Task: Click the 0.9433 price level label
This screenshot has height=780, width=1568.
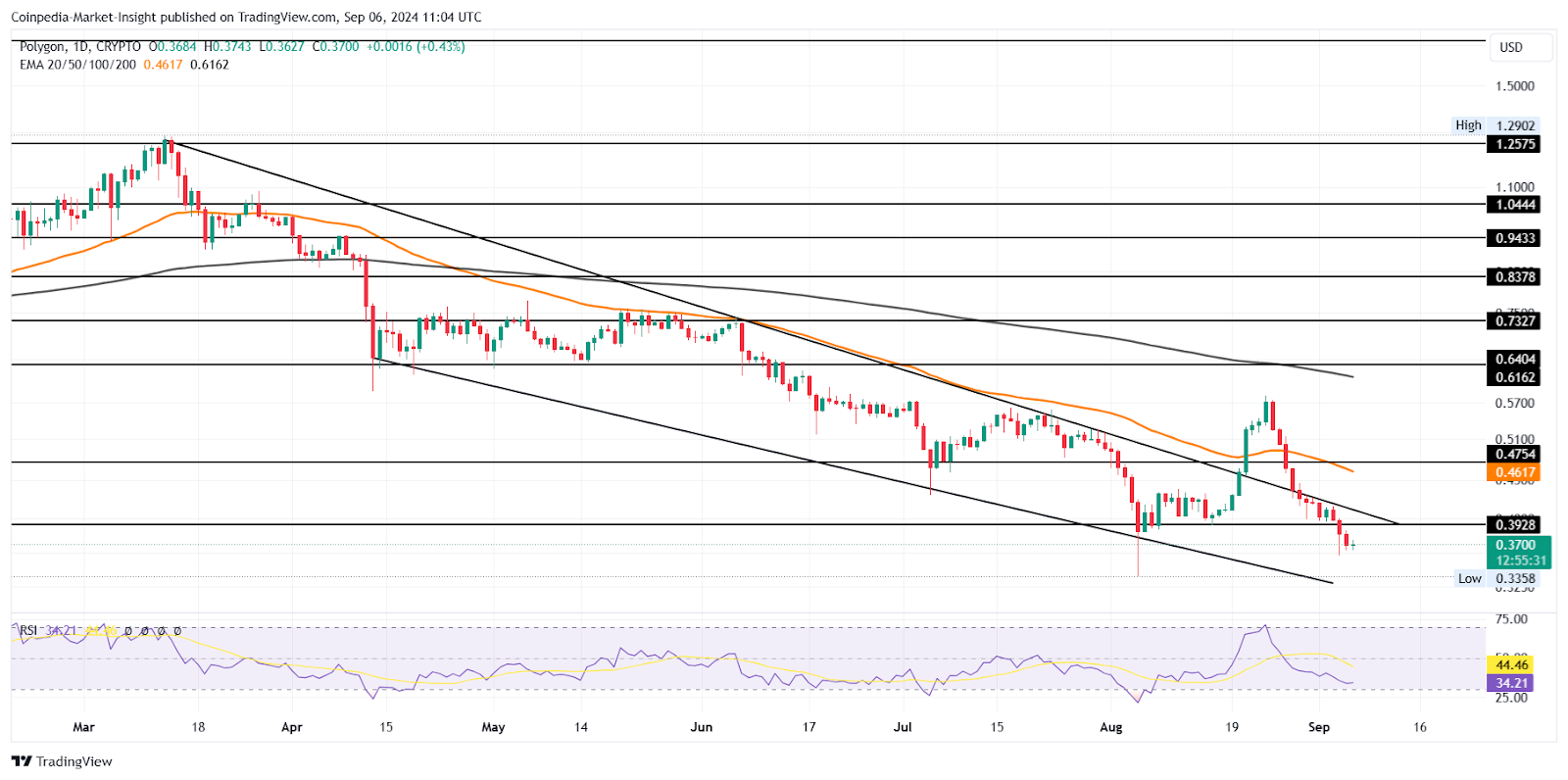Action: click(x=1515, y=238)
